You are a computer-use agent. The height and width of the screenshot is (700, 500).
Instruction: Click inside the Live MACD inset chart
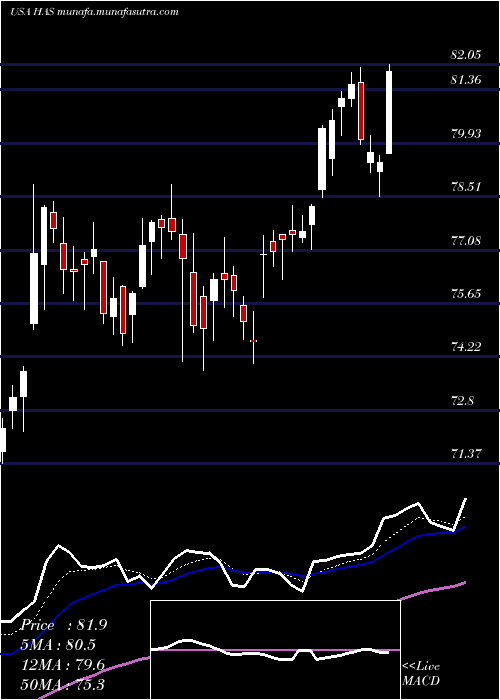(275, 650)
